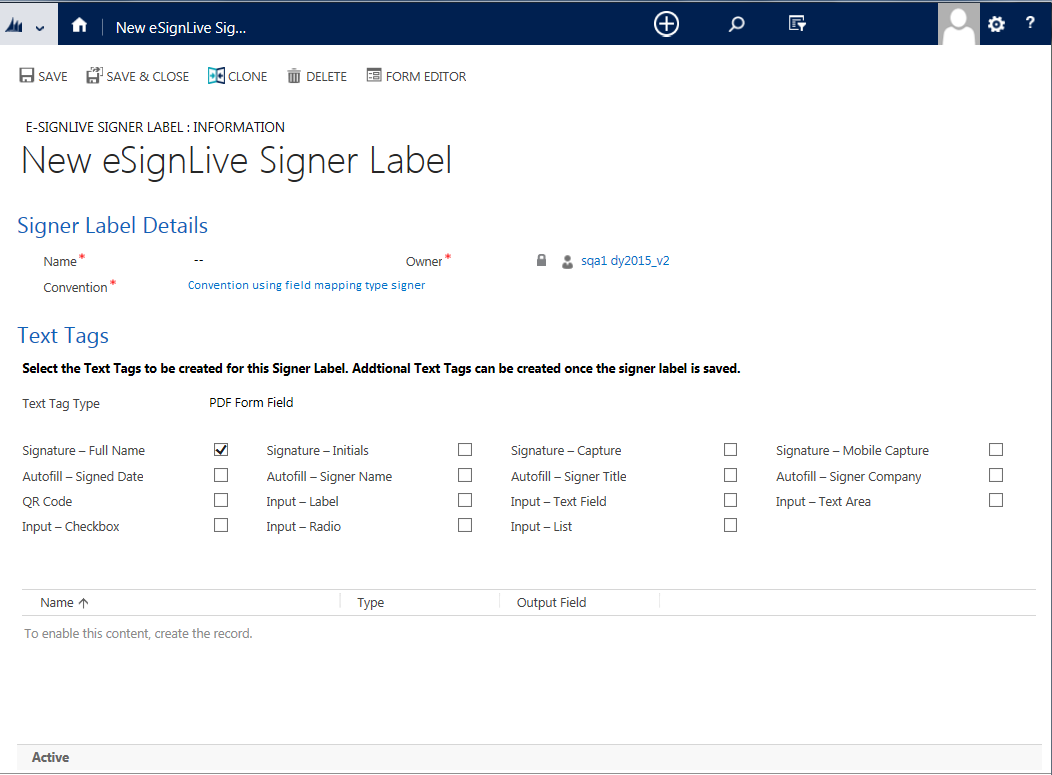The height and width of the screenshot is (775, 1052).
Task: Open the user profile avatar
Action: (958, 23)
